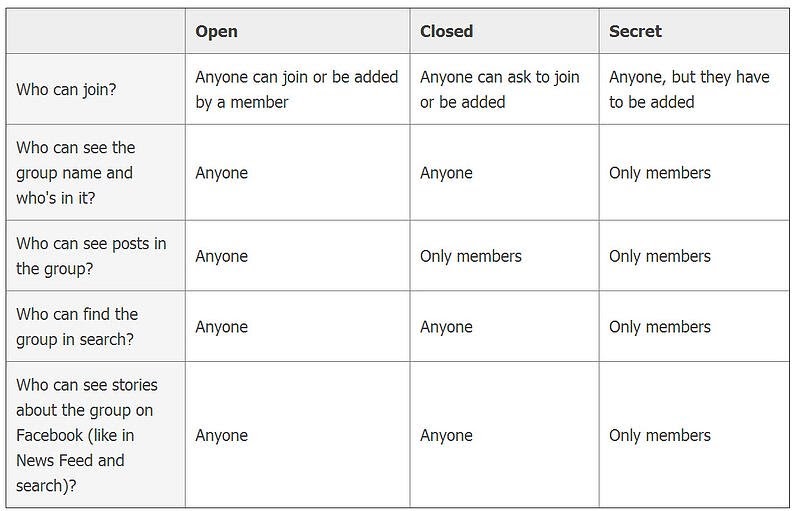Viewport: 792px width, 511px height.
Task: Select 'Who can see posts' row label
Action: (x=91, y=256)
